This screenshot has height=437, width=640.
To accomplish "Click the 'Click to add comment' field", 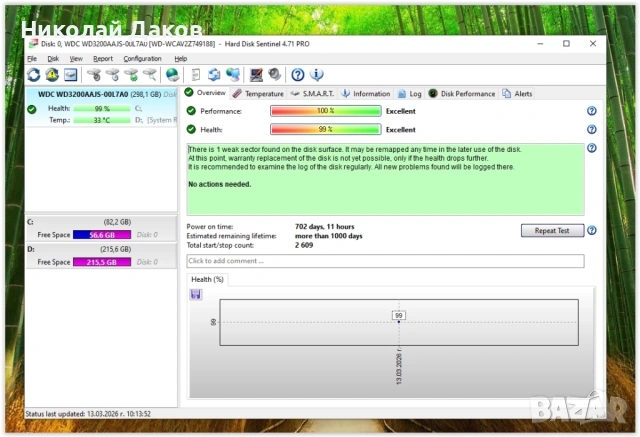I will pos(385,261).
